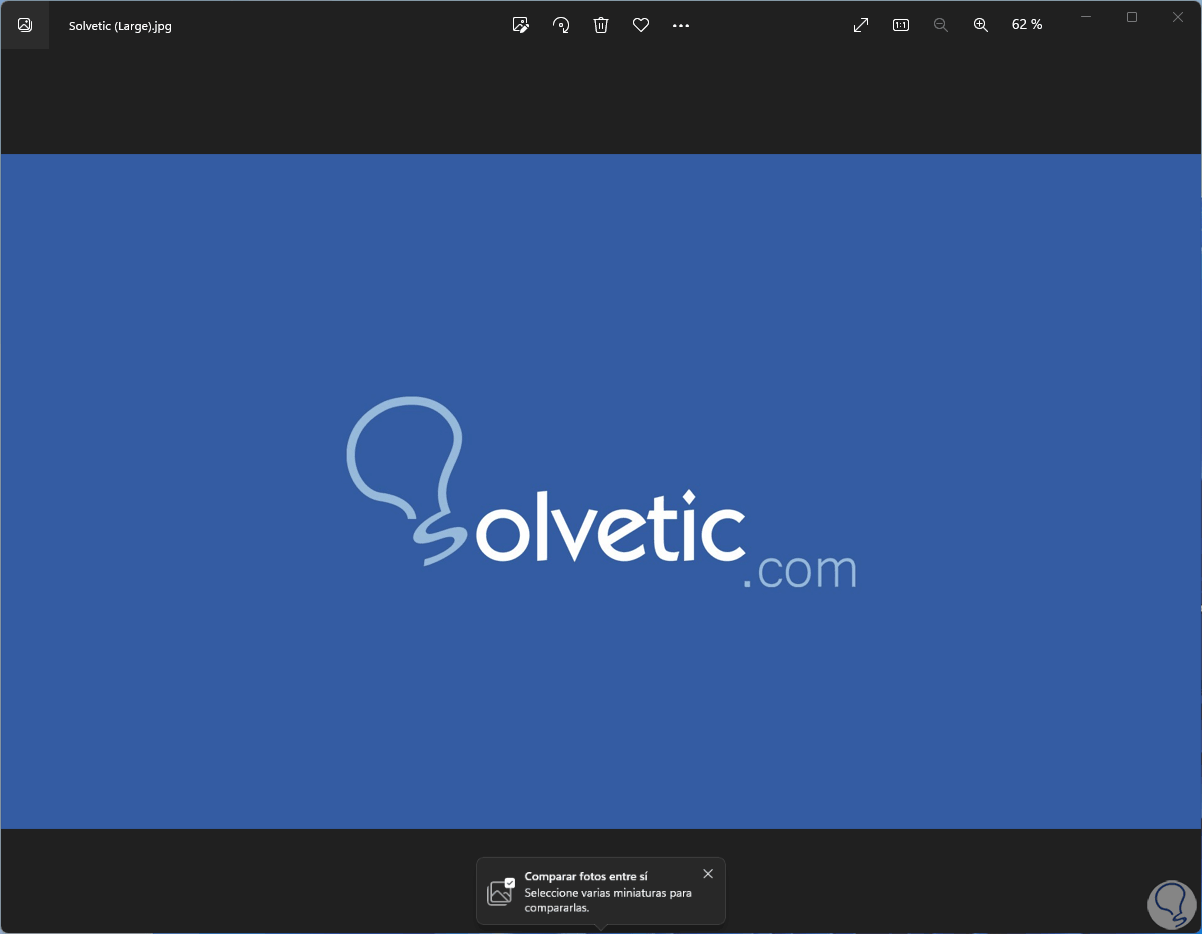This screenshot has width=1202, height=934.
Task: Click the Solvetic (Large).jpg file title
Action: (x=120, y=26)
